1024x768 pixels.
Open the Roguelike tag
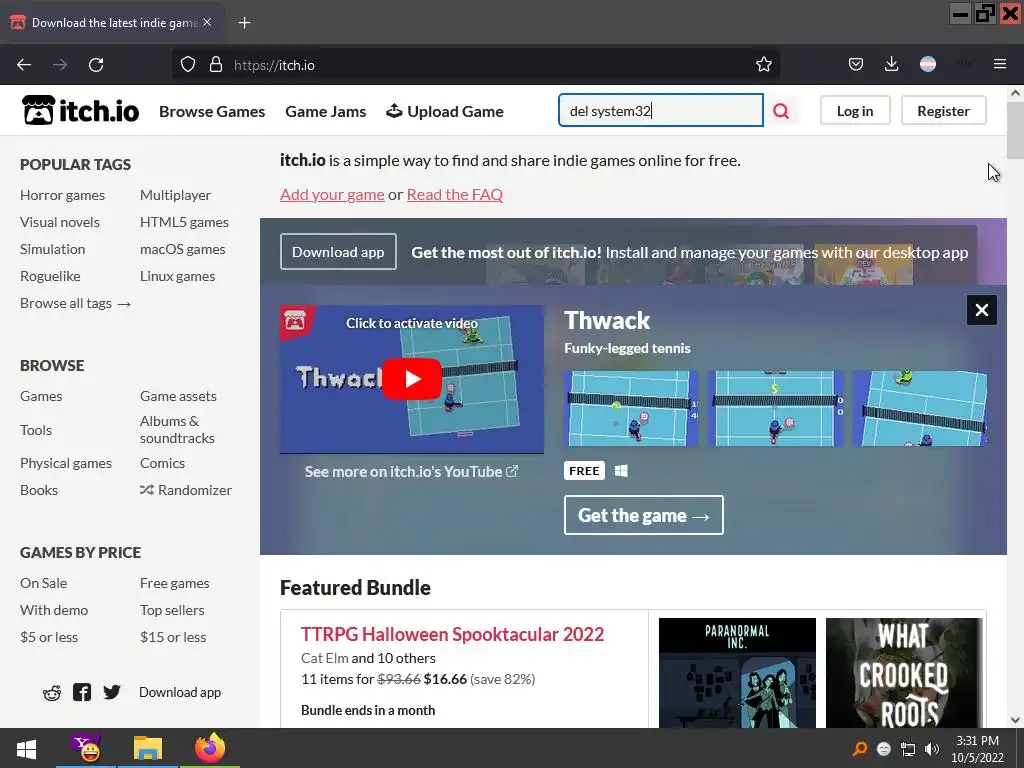click(x=50, y=276)
